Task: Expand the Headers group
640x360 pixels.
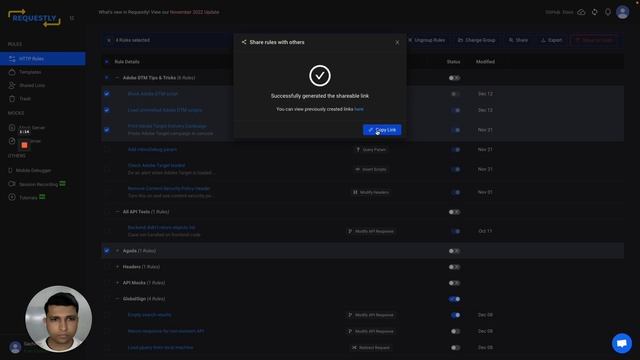Action: [118, 267]
